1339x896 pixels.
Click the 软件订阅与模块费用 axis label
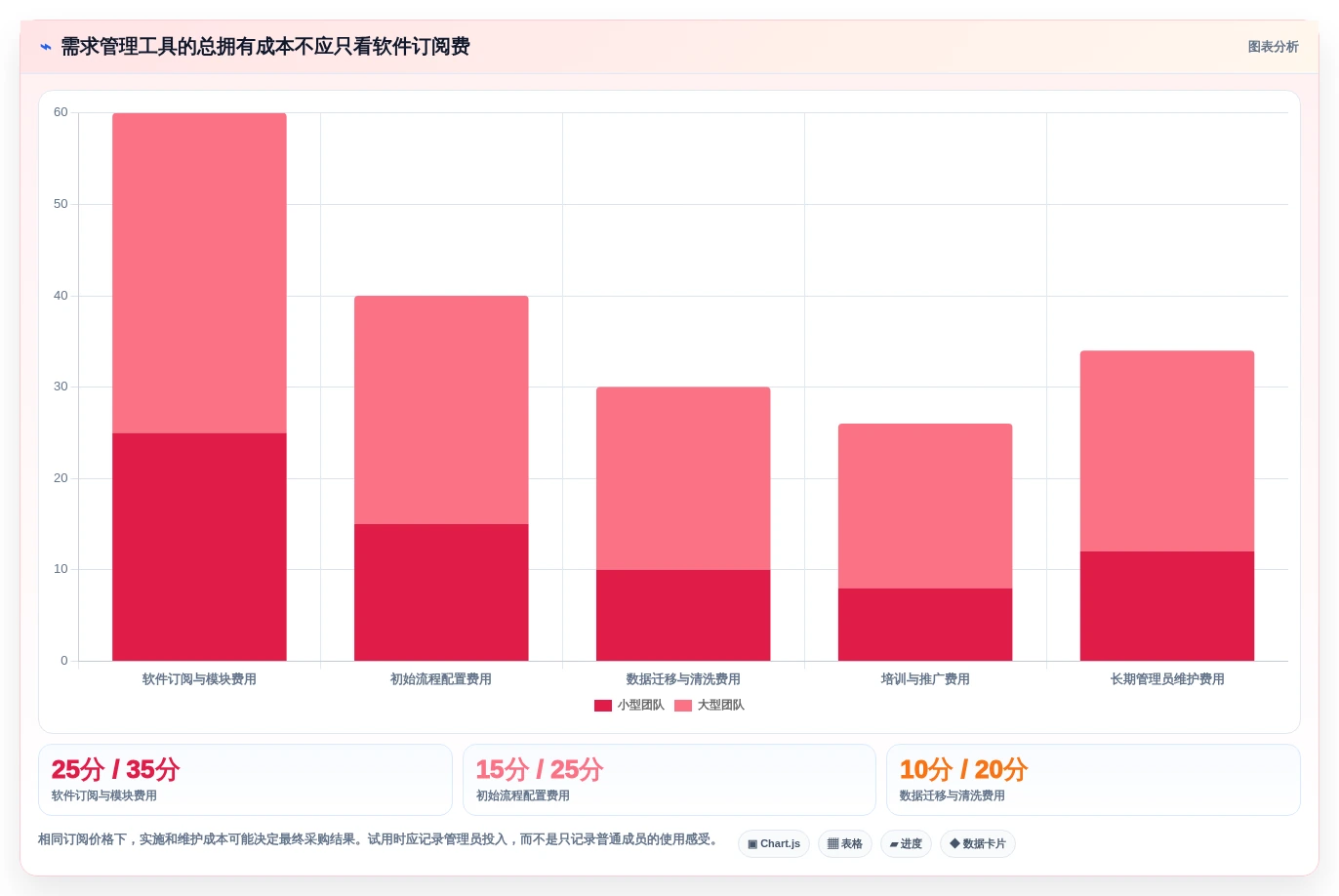pos(199,679)
